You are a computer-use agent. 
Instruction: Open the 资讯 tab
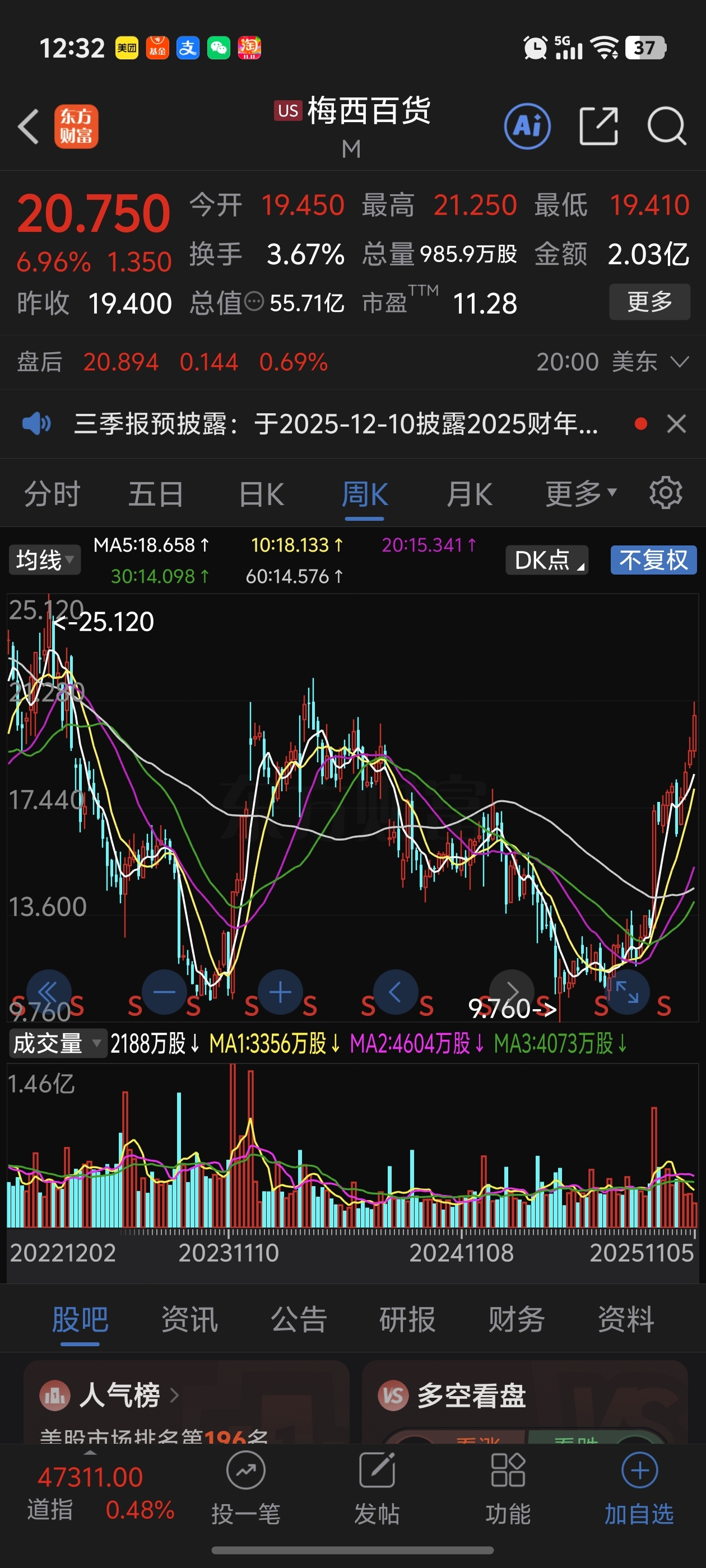tap(189, 1320)
